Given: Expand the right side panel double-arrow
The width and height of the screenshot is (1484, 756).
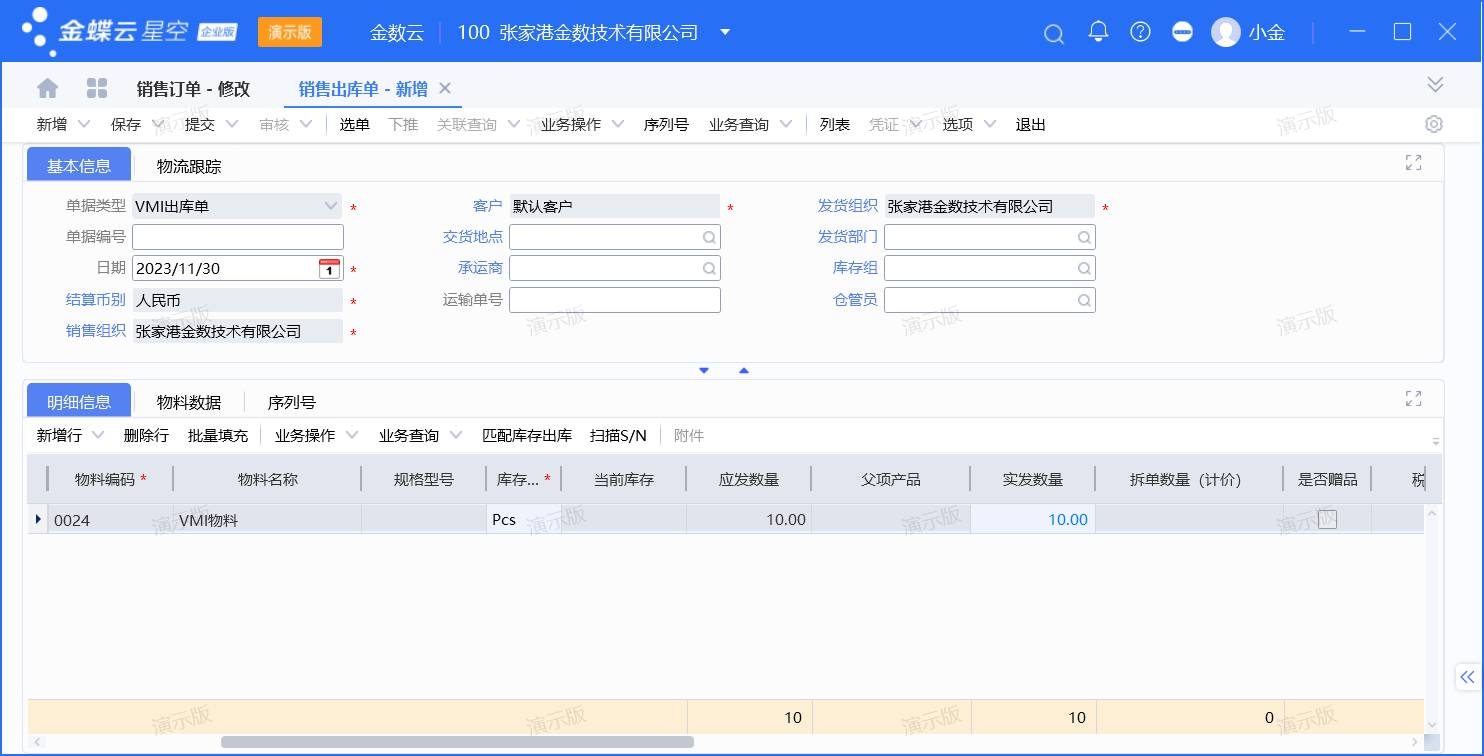Looking at the screenshot, I should tap(1467, 677).
